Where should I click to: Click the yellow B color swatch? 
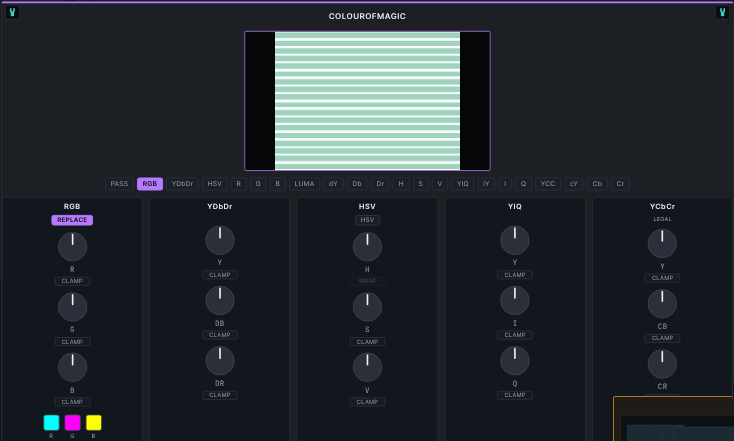[94, 422]
